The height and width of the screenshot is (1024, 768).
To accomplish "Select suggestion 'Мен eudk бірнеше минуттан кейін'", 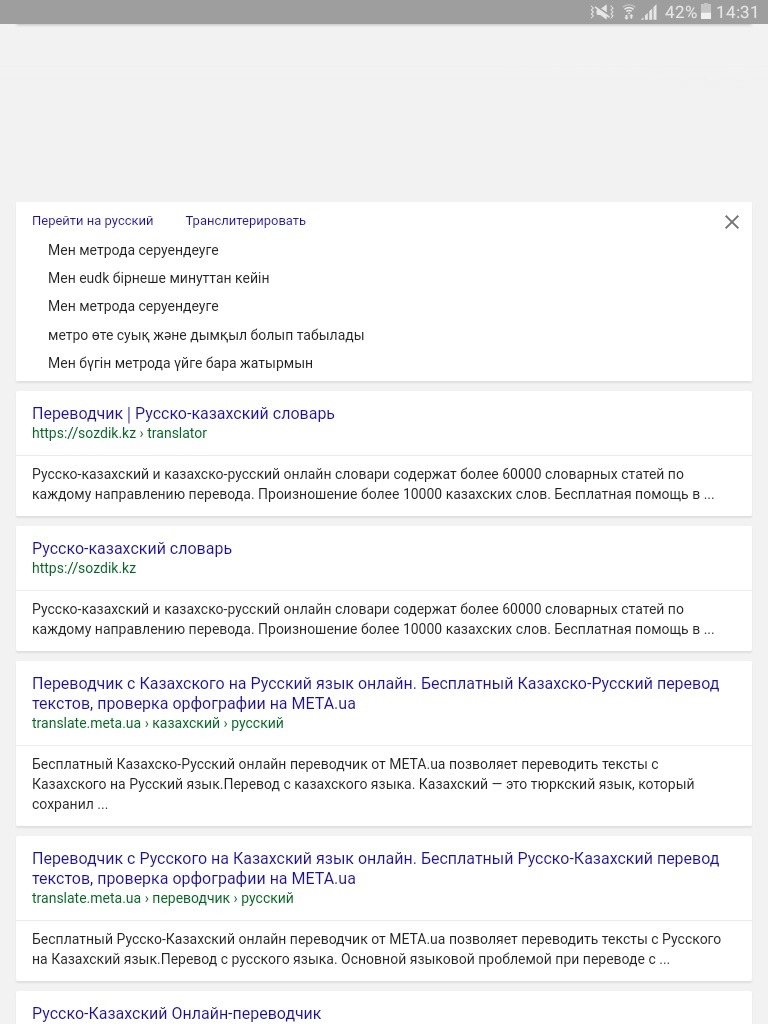I will [x=159, y=278].
